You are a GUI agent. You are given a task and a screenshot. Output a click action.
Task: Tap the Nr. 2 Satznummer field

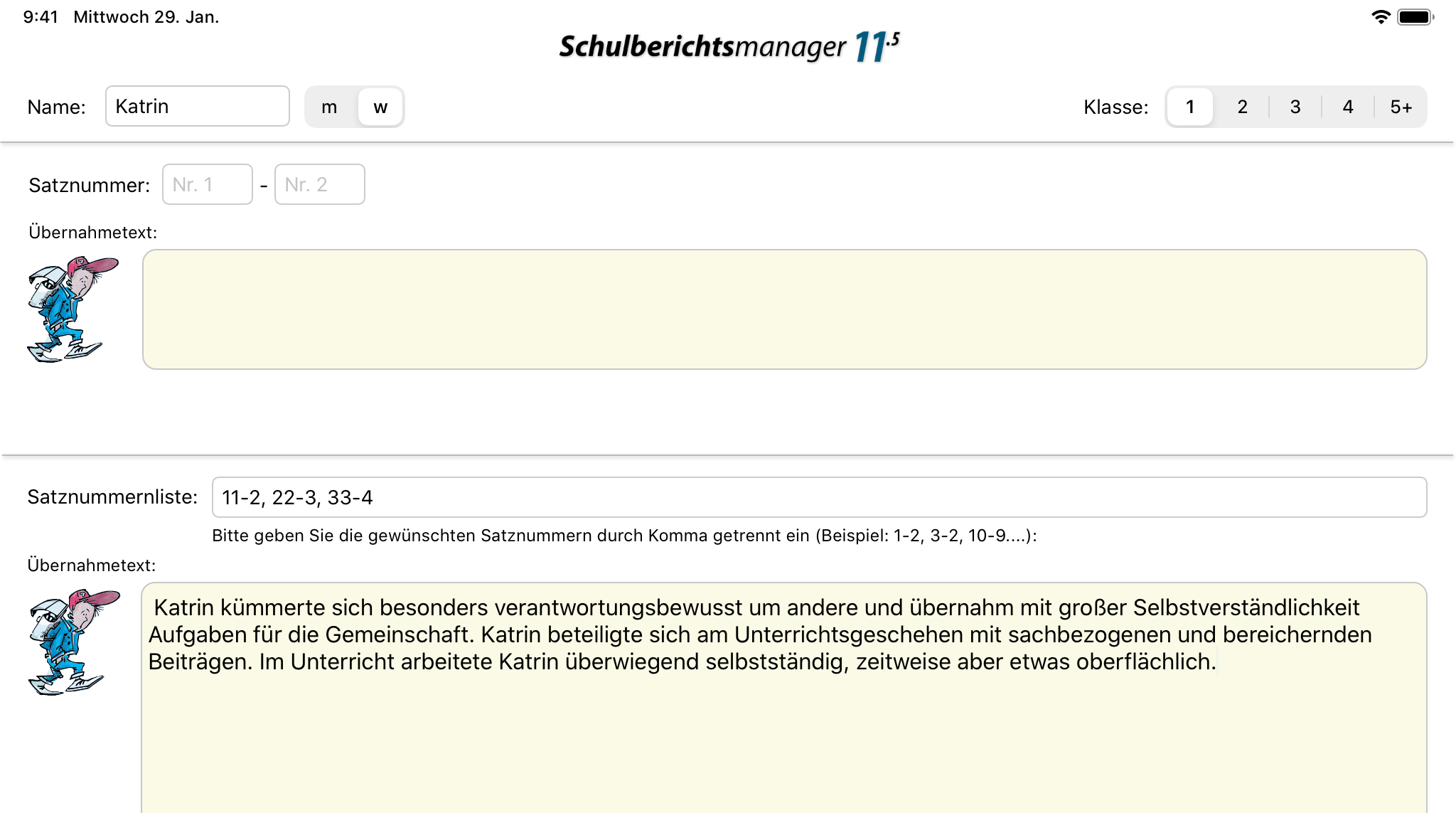(x=319, y=185)
